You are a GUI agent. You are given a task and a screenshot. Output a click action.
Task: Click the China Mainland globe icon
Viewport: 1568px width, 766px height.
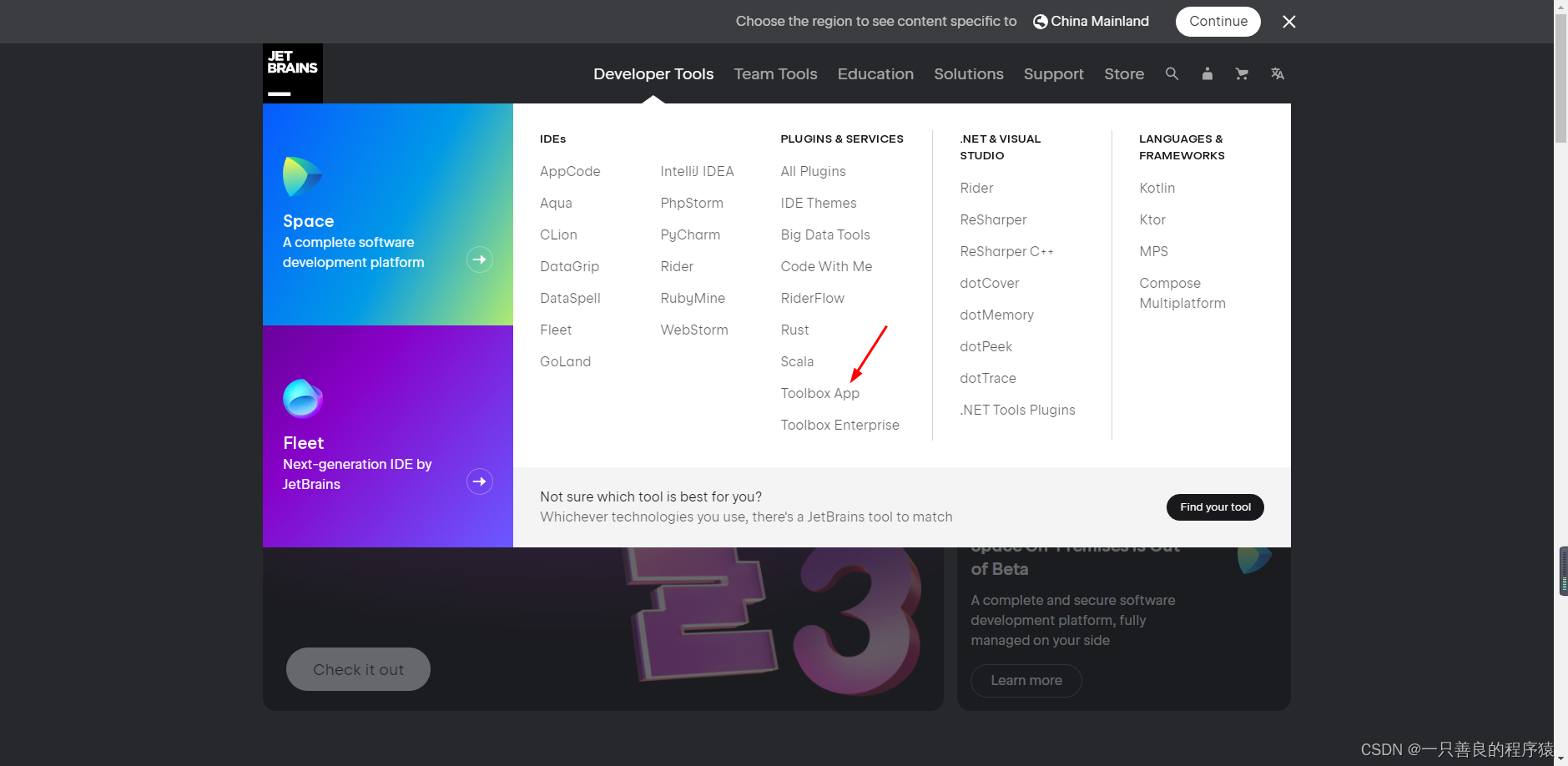(x=1040, y=22)
